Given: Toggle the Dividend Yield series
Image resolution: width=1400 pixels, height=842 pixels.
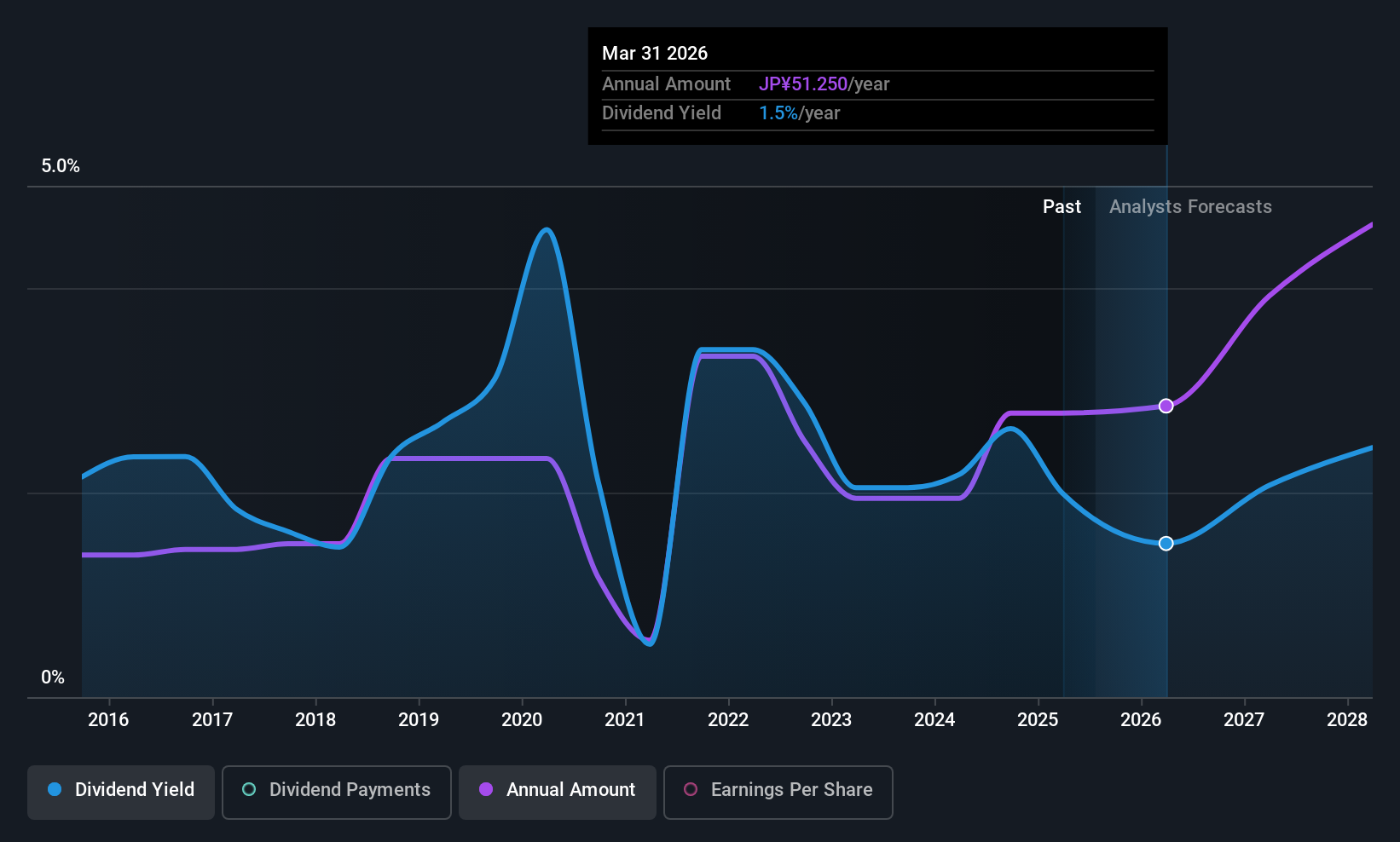Looking at the screenshot, I should tap(121, 792).
